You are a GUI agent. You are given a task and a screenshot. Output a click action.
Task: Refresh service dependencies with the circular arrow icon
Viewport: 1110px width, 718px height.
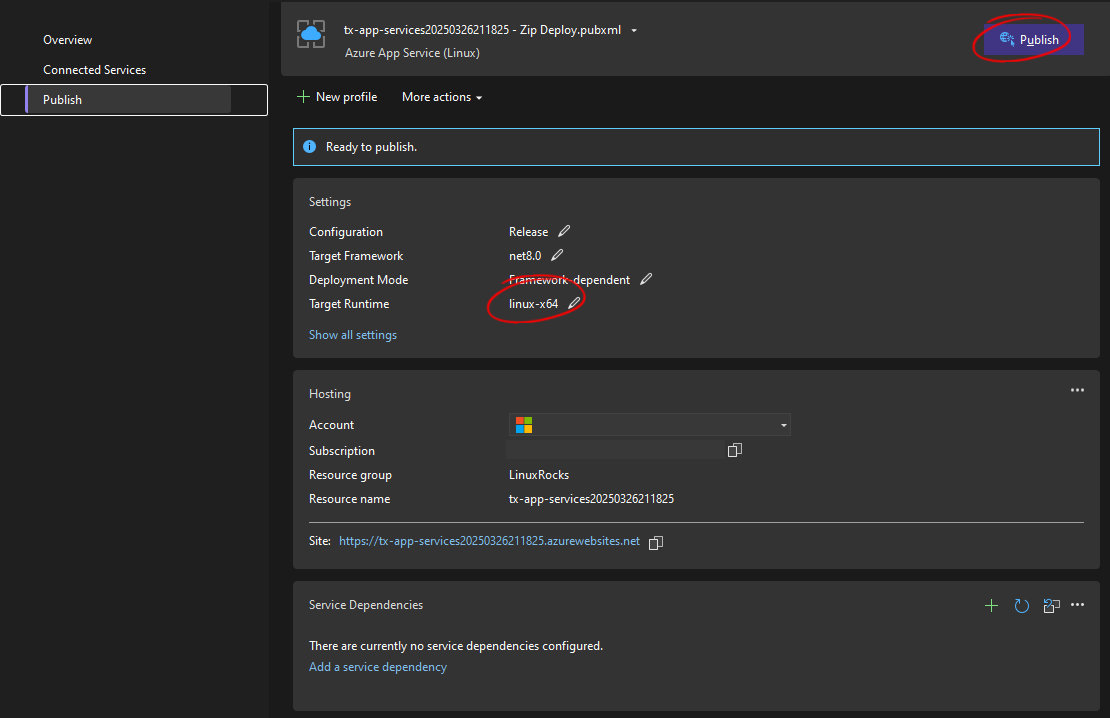pos(1021,605)
